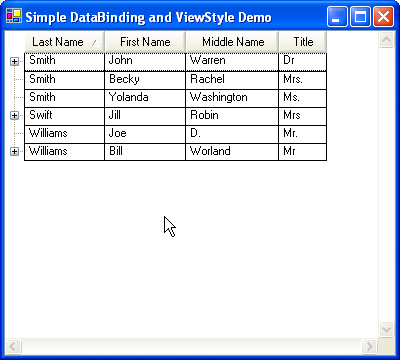Select the cell 'Washington'
400x360 pixels.
coord(232,98)
